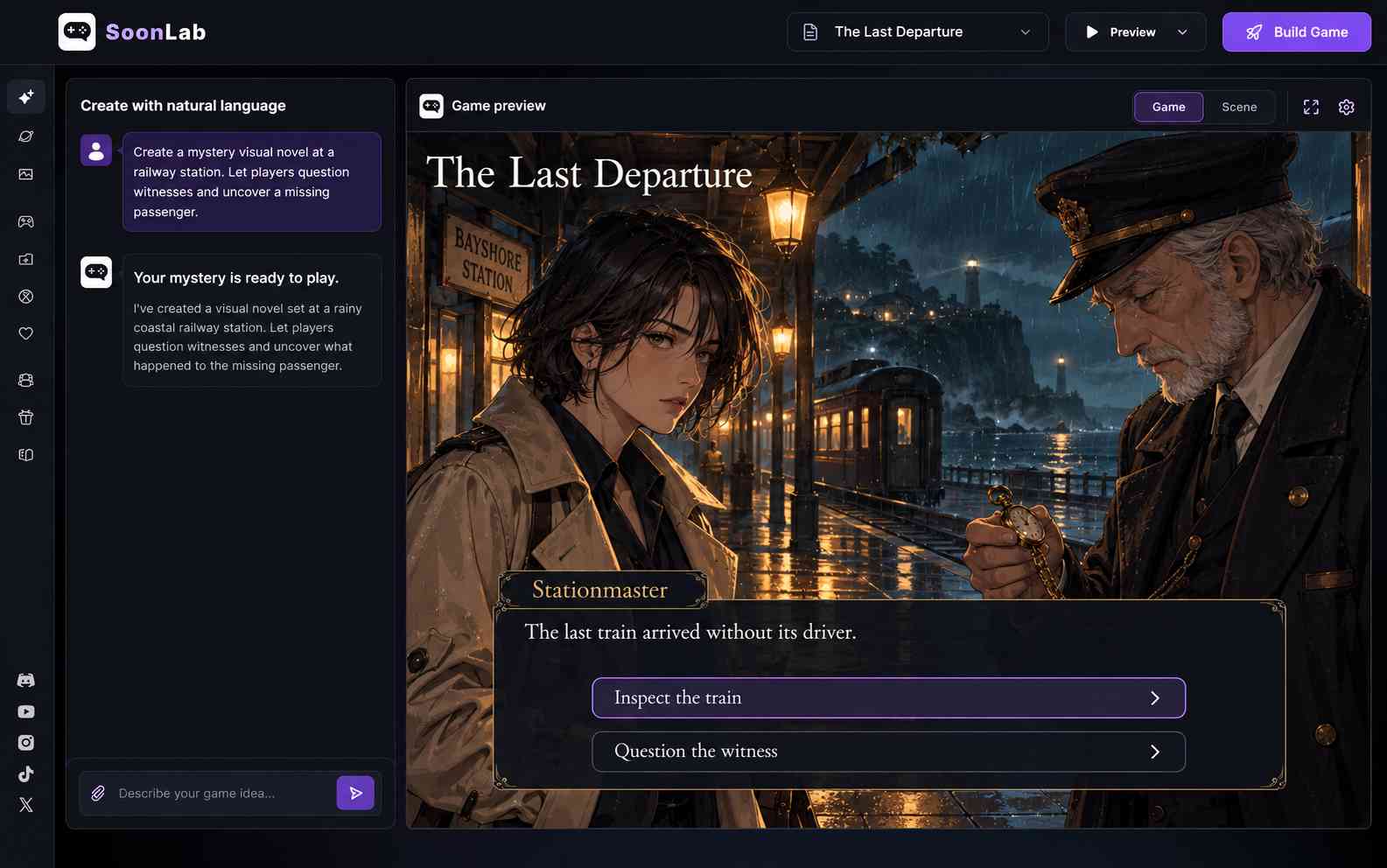Viewport: 1387px width, 868px height.
Task: Click the paperclip attach icon
Action: tap(98, 794)
